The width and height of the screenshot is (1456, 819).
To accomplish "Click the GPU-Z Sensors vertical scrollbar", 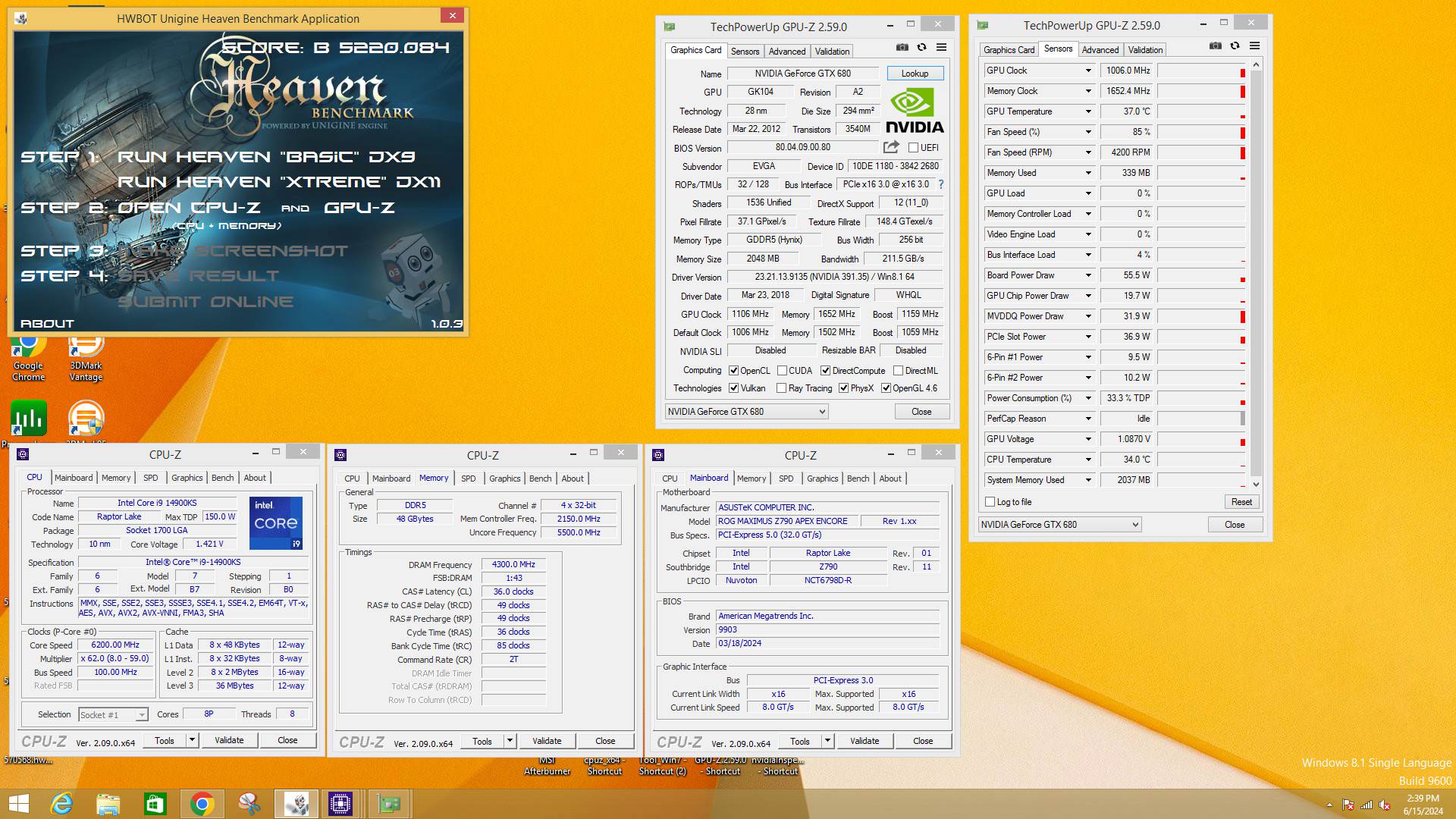I will [1256, 275].
